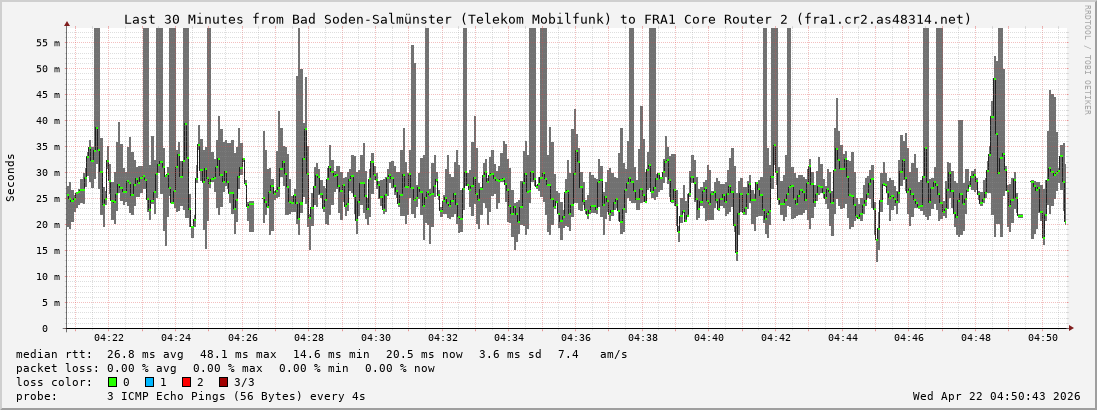The image size is (1097, 410).
Task: Click the 30 m y-axis label
Action: click(48, 172)
